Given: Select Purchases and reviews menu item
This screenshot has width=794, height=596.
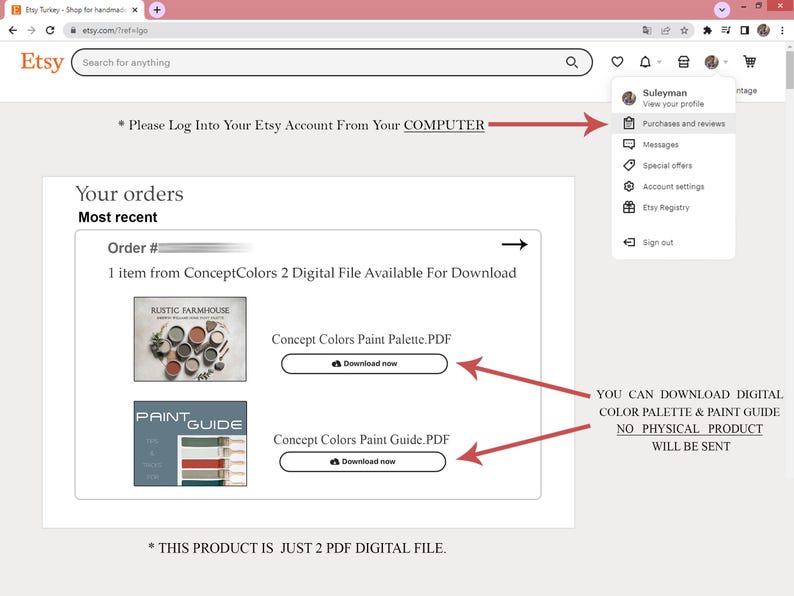Looking at the screenshot, I should coord(673,124).
